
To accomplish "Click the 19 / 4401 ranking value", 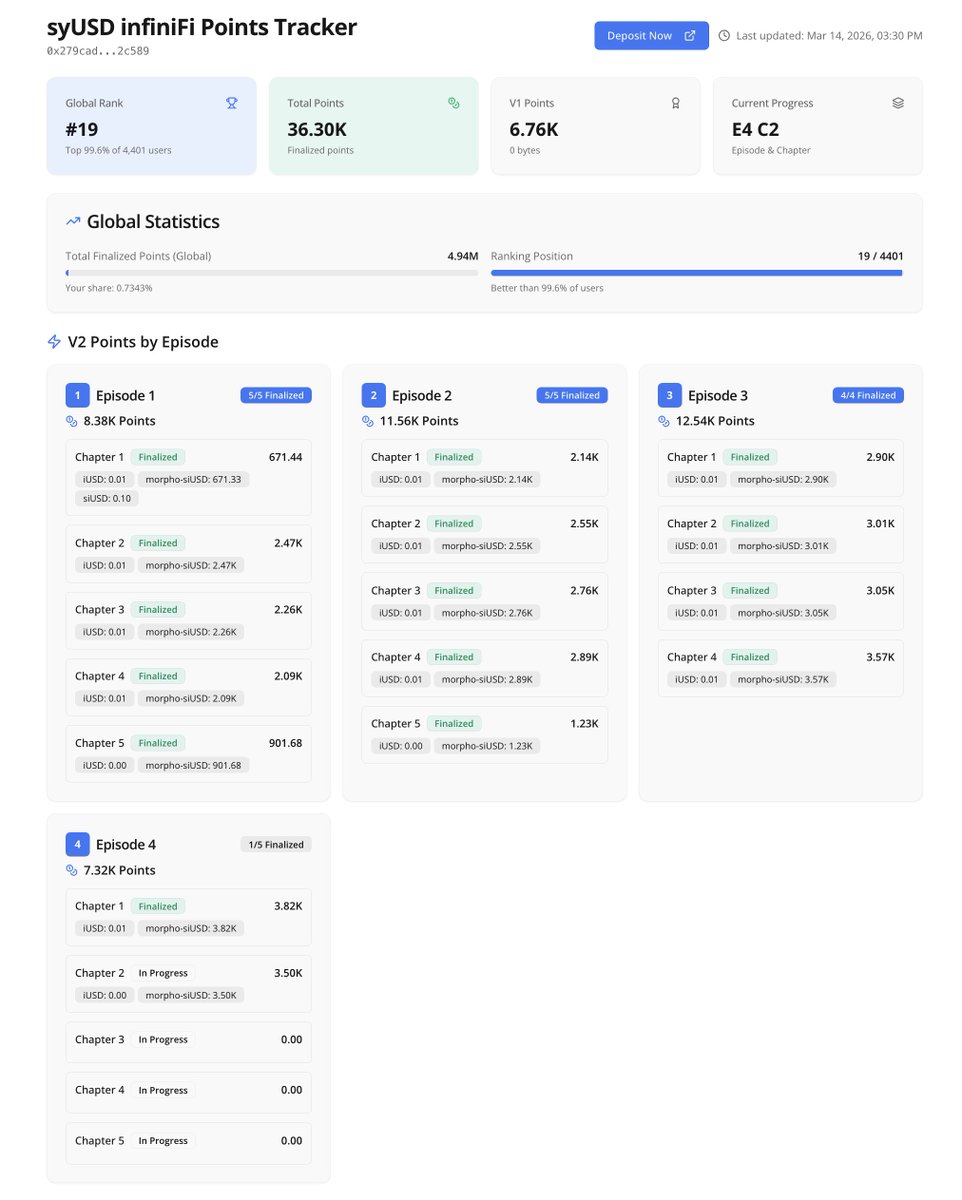I will pos(880,256).
